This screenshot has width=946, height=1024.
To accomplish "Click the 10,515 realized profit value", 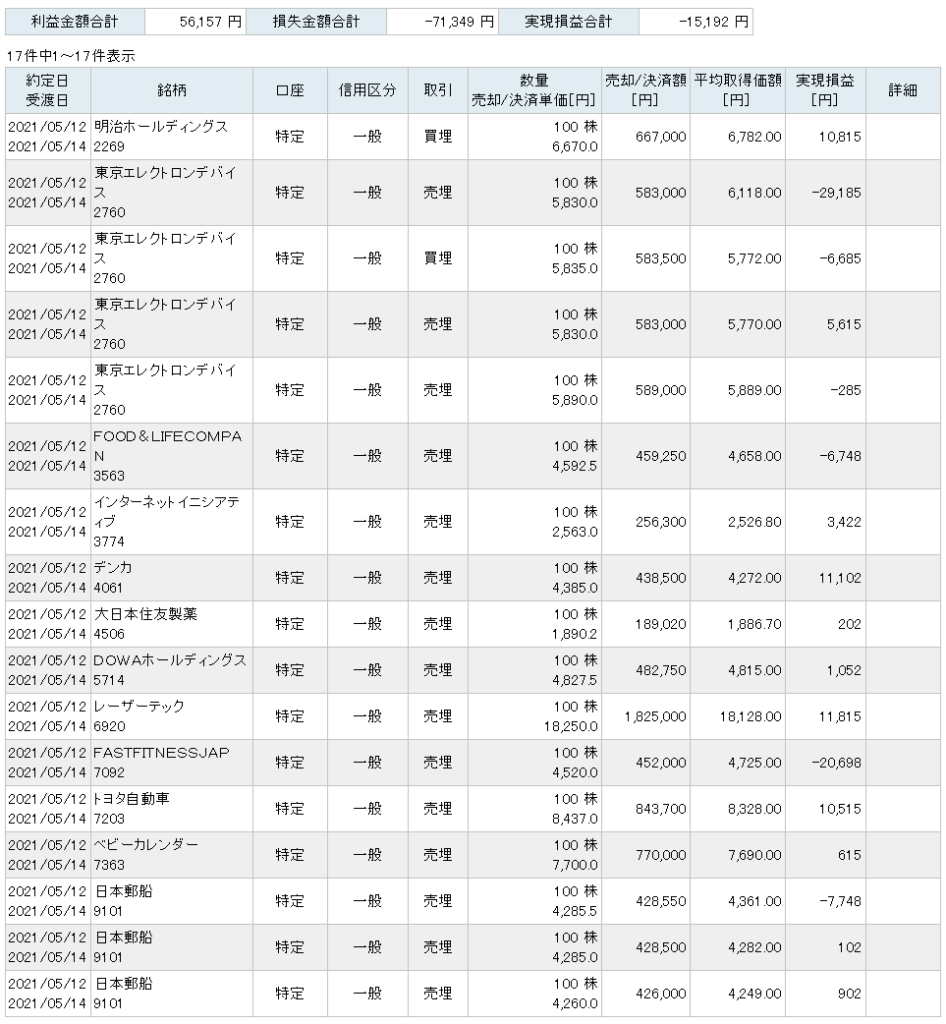I will coord(840,810).
